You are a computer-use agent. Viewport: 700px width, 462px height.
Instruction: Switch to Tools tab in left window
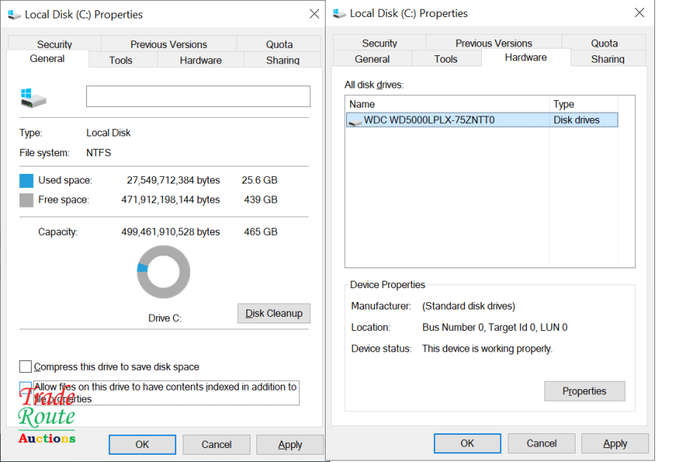tap(121, 60)
